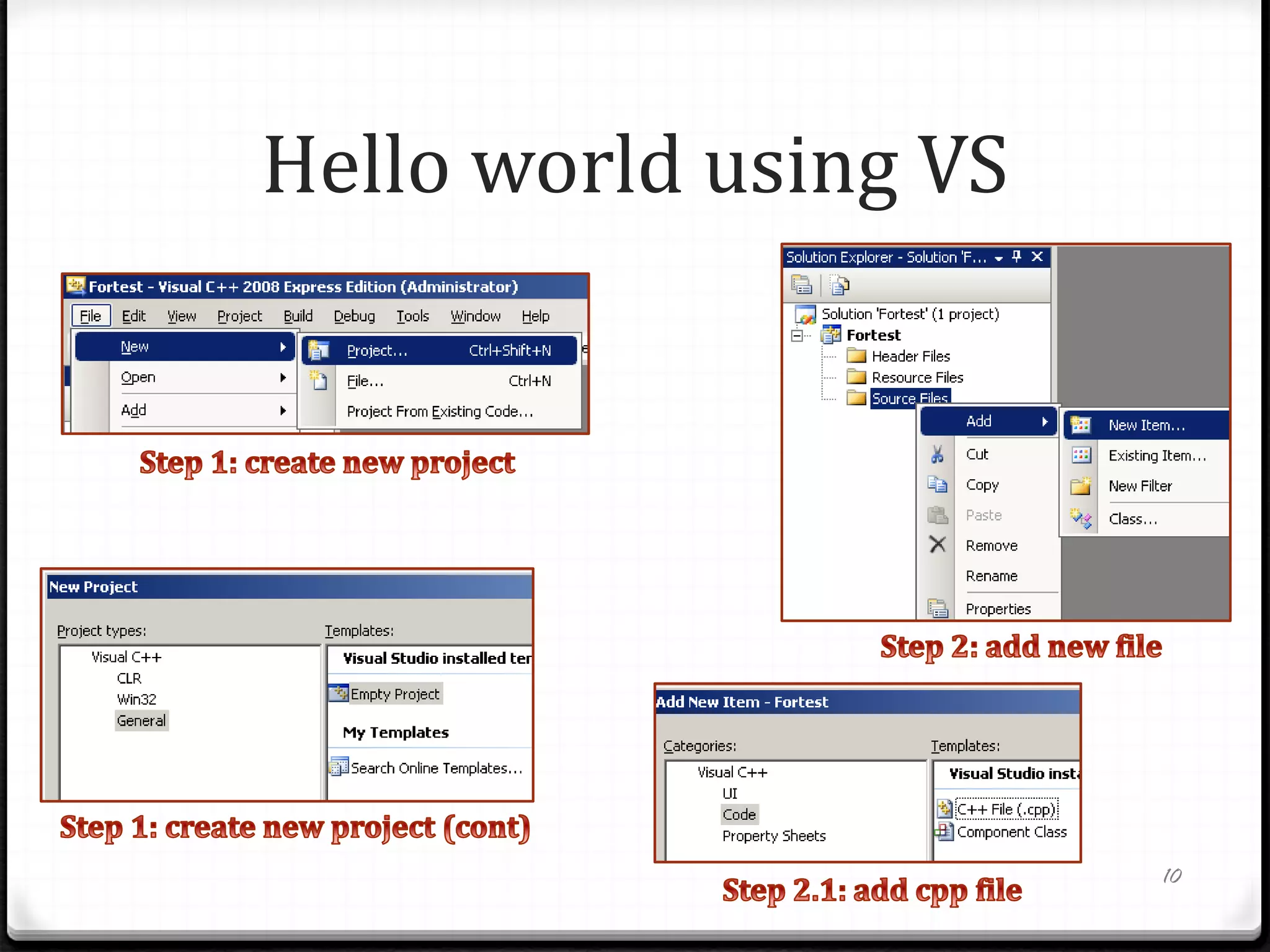Open Solution Explorer window position dropdown arrow
The height and width of the screenshot is (952, 1270).
998,258
